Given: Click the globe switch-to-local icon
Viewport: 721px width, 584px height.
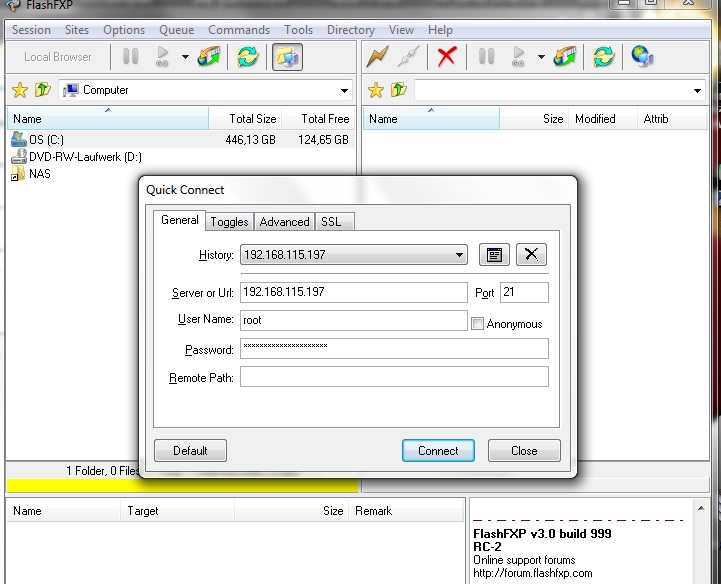Looking at the screenshot, I should click(x=642, y=57).
